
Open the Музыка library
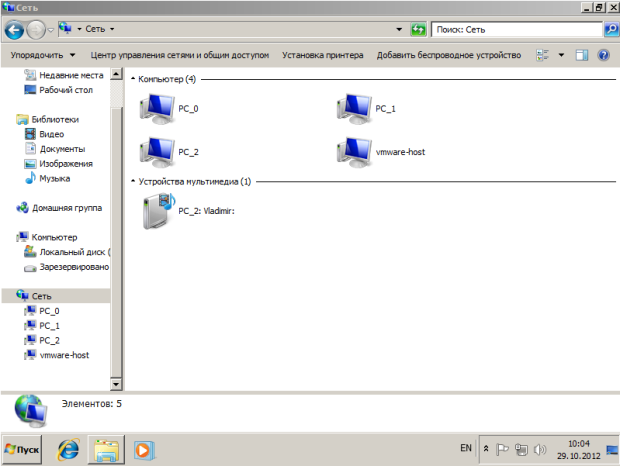[47, 178]
